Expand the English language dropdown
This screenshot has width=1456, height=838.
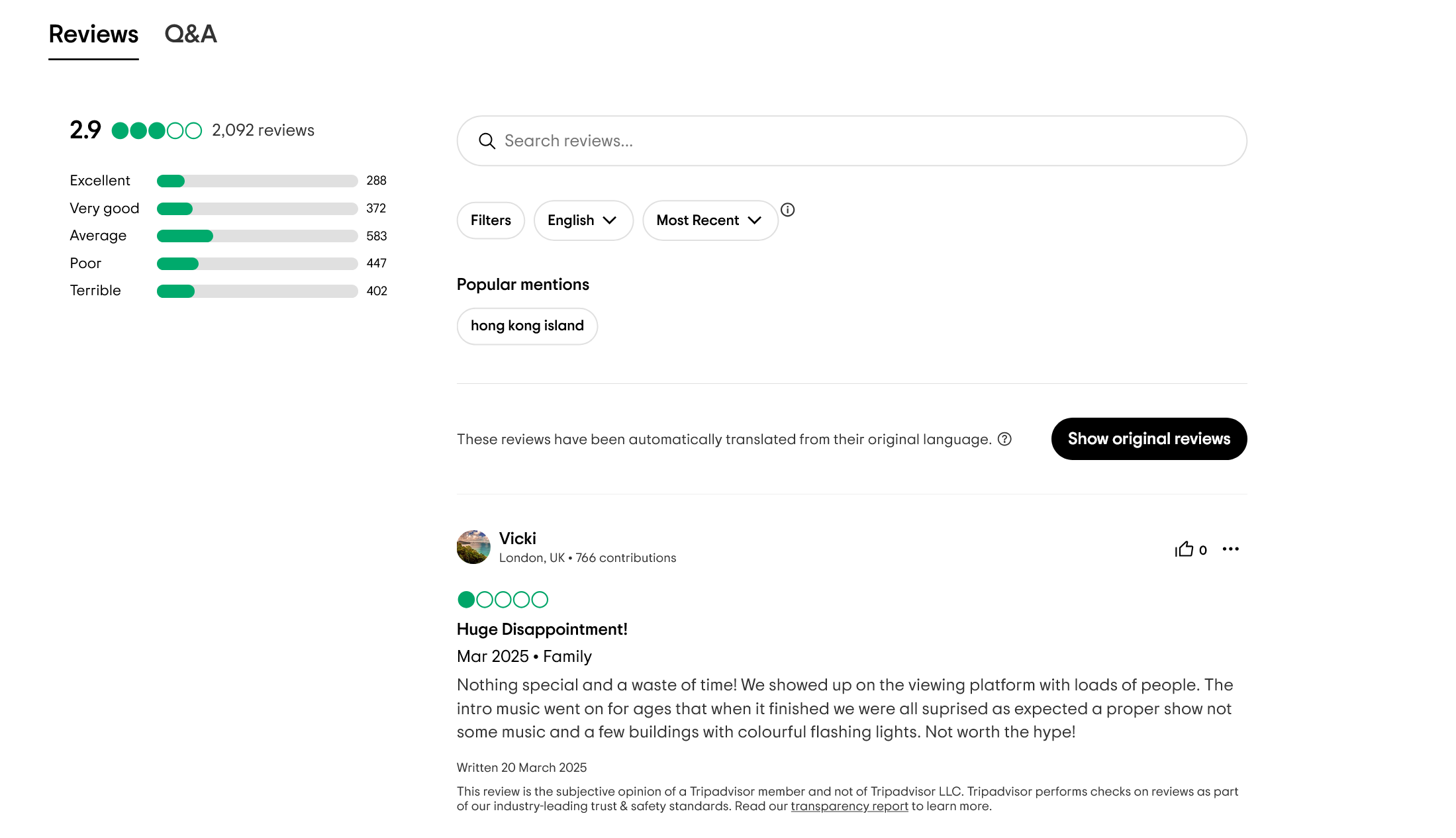coord(583,220)
